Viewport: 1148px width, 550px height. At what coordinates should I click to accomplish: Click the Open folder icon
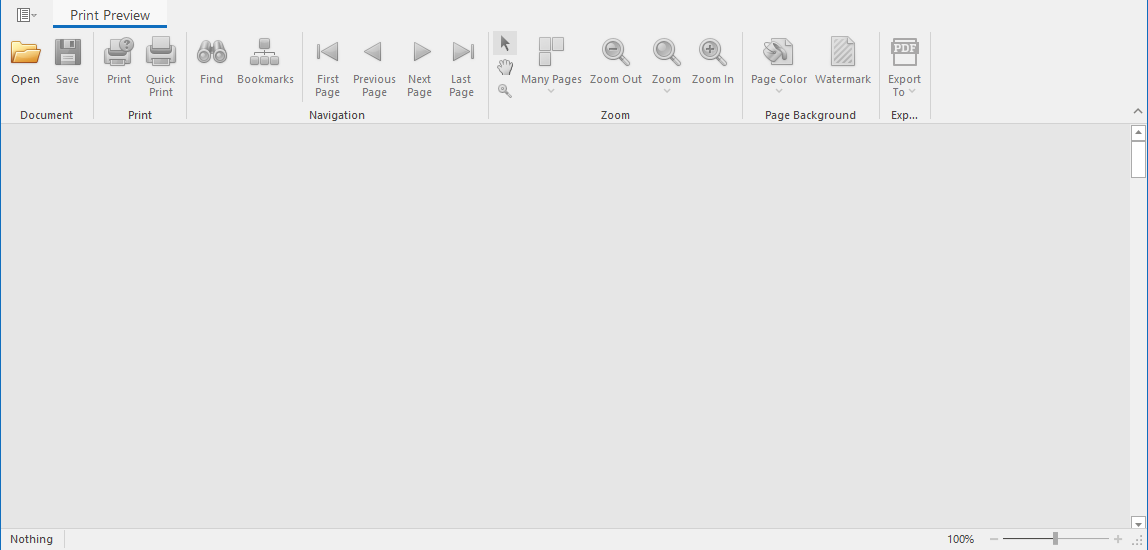(26, 52)
